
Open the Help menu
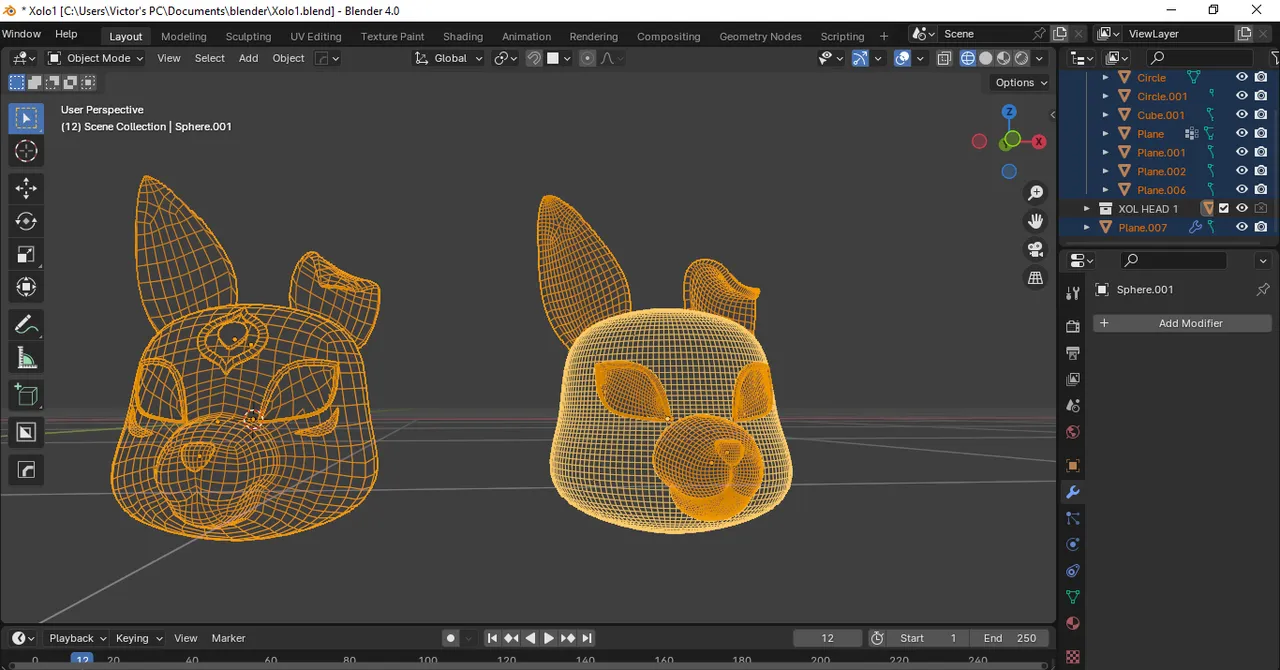(x=66, y=34)
